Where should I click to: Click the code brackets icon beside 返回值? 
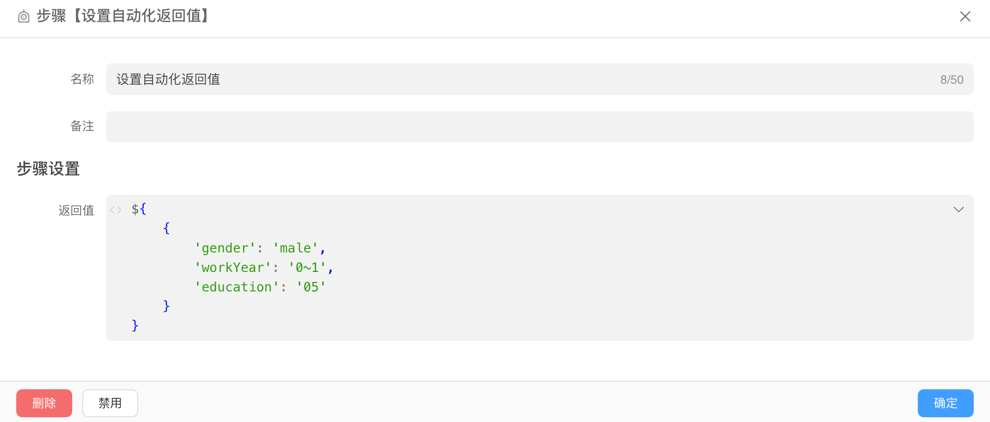(116, 210)
